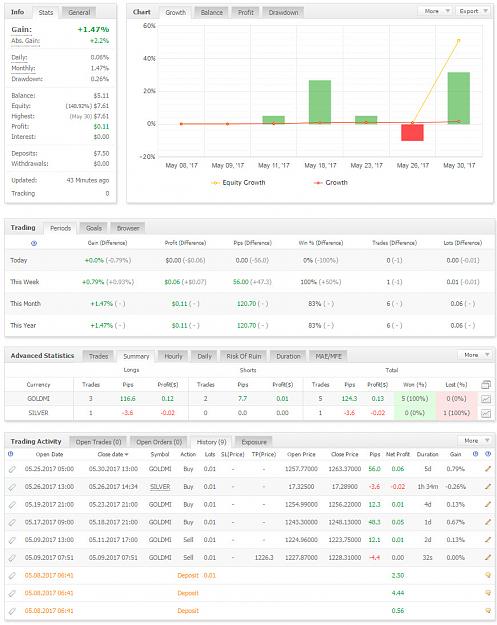497x625 pixels.
Task: Select the Drawdown chart tab
Action: (x=283, y=12)
